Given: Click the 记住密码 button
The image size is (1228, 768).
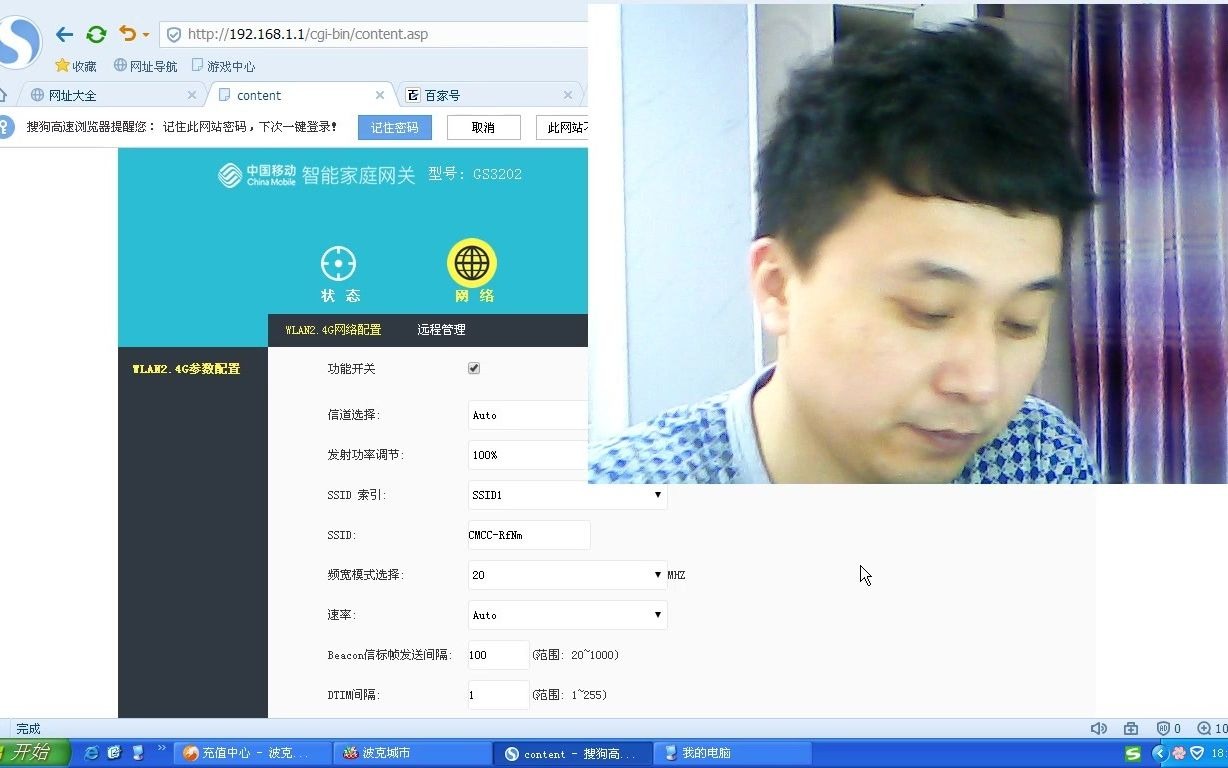Looking at the screenshot, I should (394, 127).
